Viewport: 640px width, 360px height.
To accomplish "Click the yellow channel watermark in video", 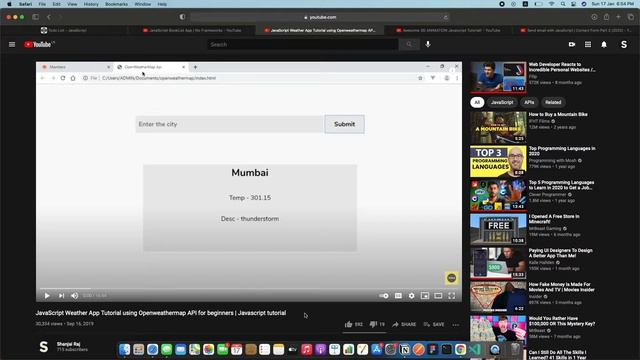I will [451, 278].
